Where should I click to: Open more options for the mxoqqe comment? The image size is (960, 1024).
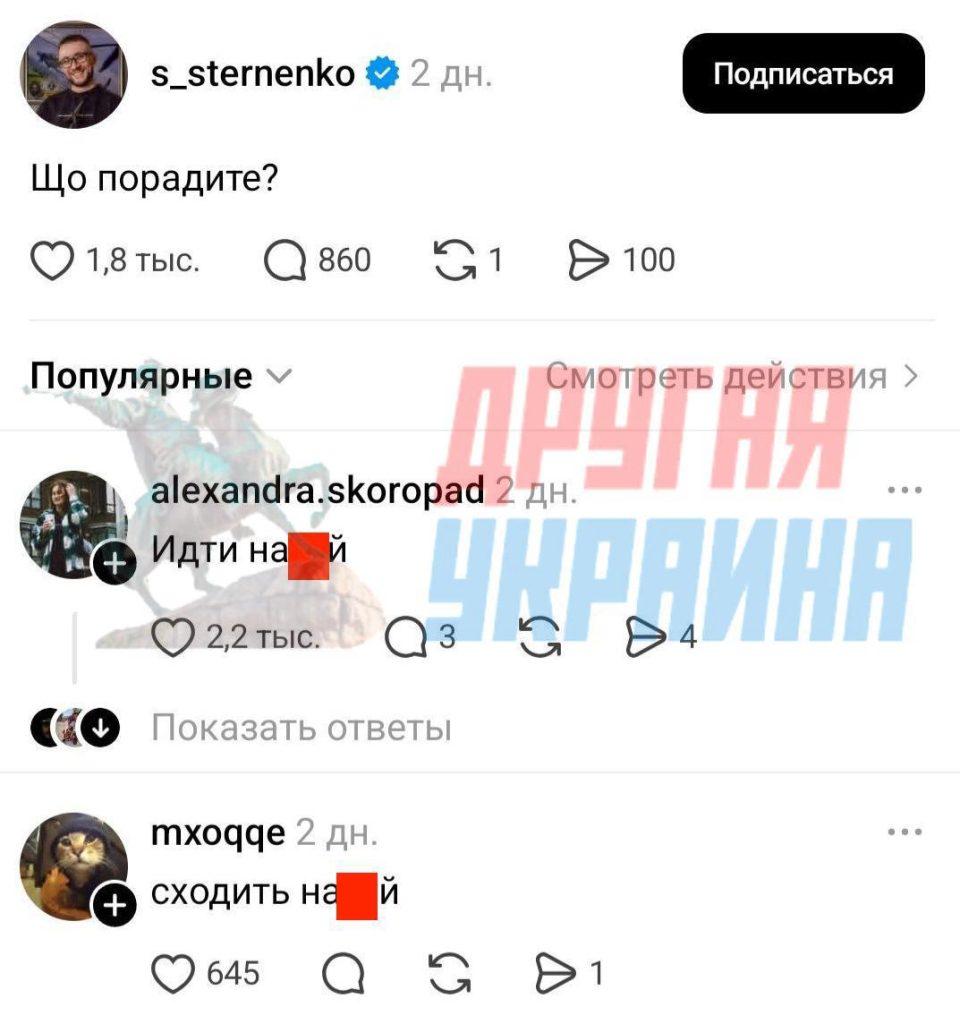[904, 831]
